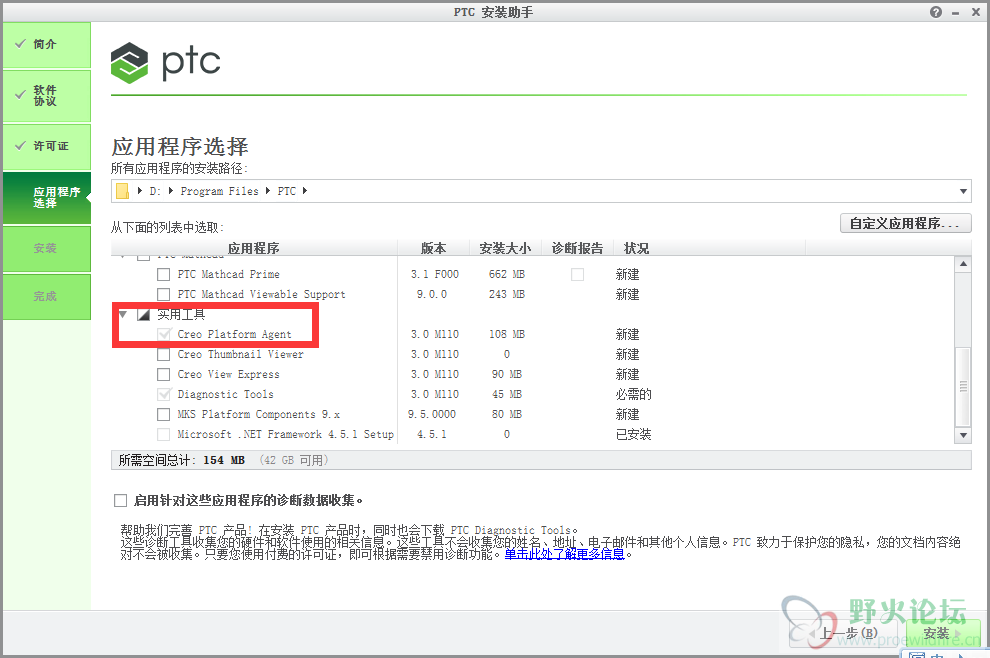The width and height of the screenshot is (990, 658).
Task: Toggle Diagnostic Tools checkbox
Action: coord(164,394)
